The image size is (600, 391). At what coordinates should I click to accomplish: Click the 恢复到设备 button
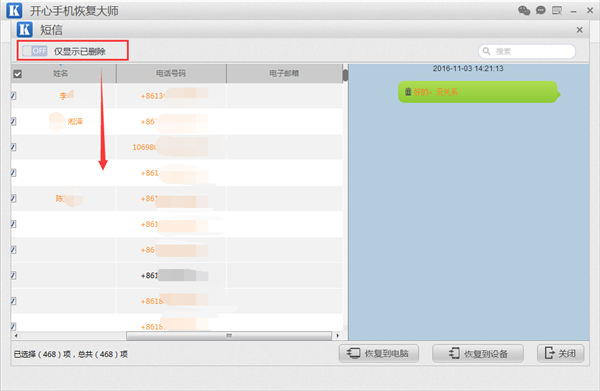click(x=478, y=353)
